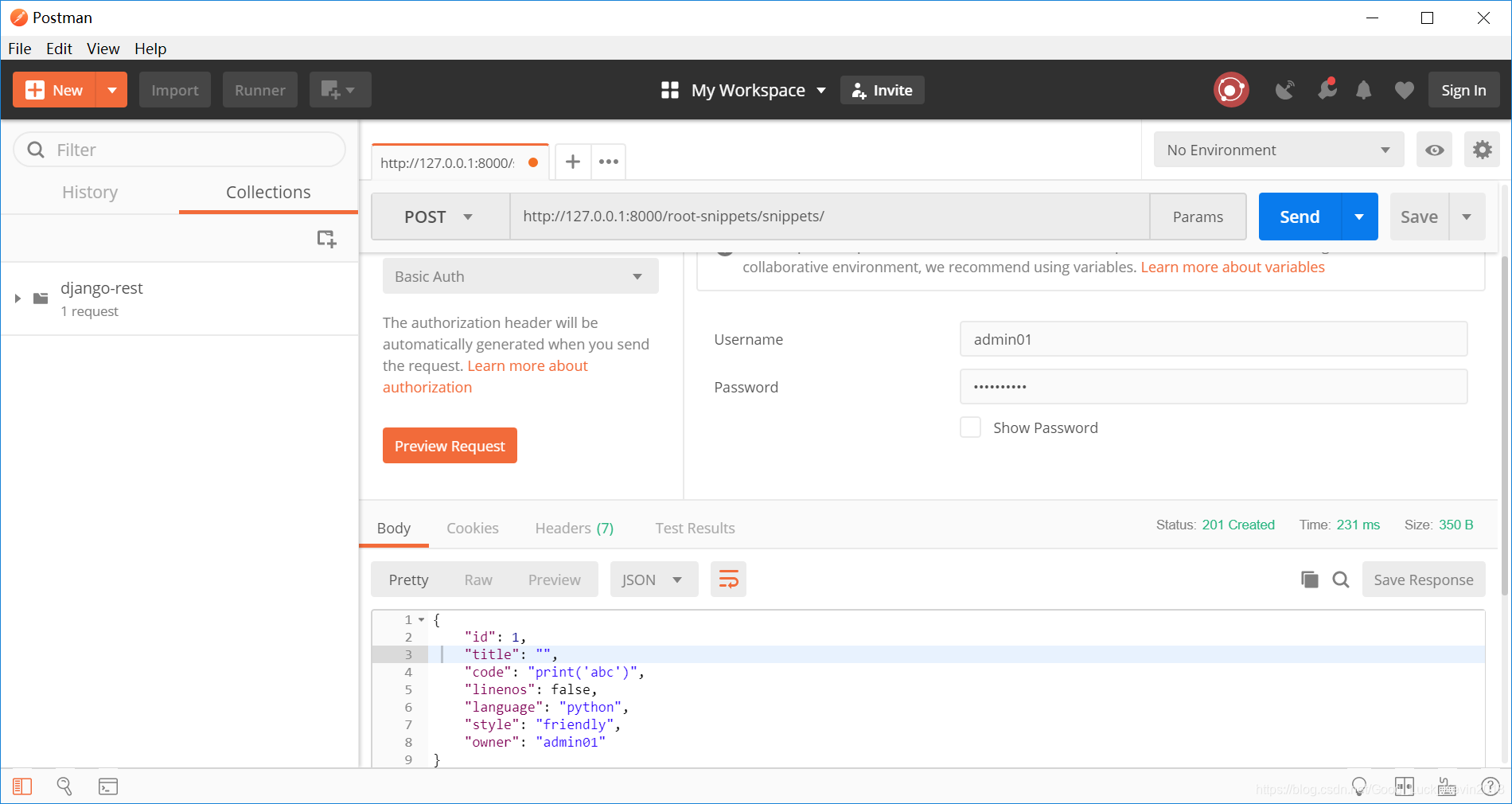The width and height of the screenshot is (1512, 804).
Task: Click the Password input field
Action: click(x=1214, y=387)
